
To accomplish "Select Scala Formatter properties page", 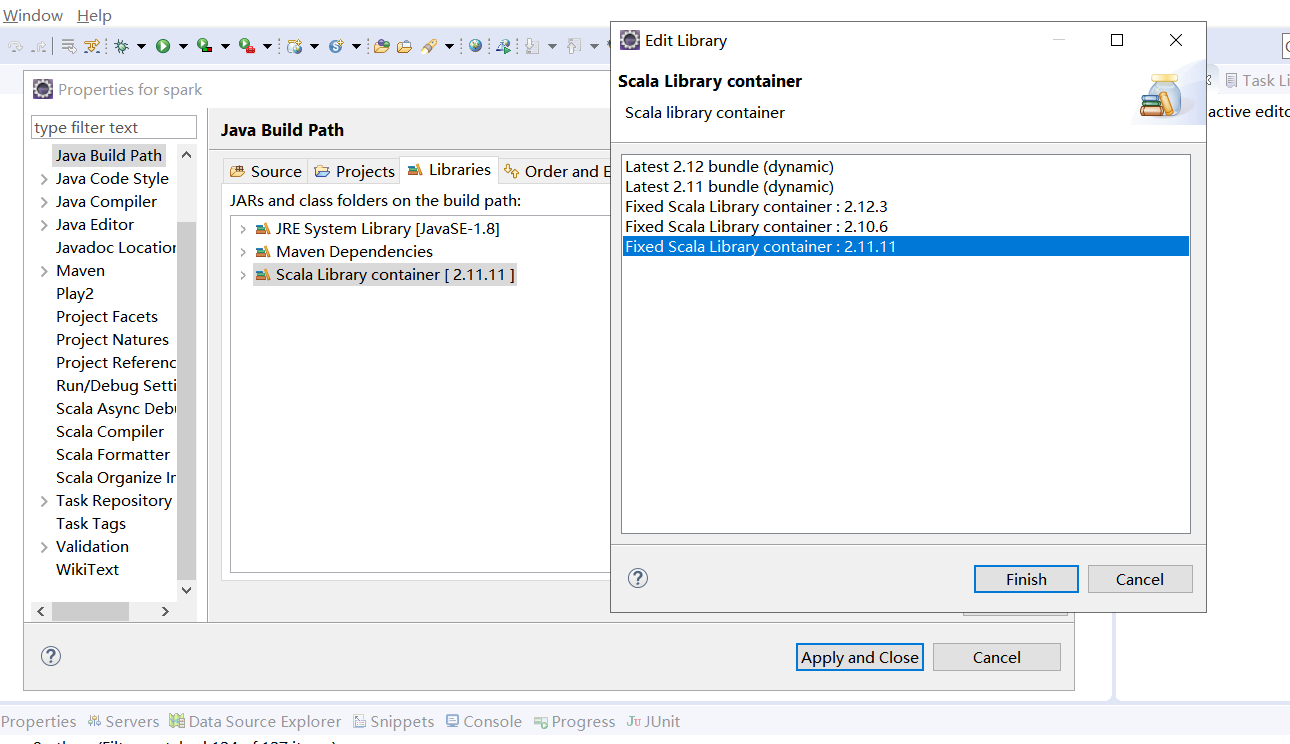I will [113, 455].
